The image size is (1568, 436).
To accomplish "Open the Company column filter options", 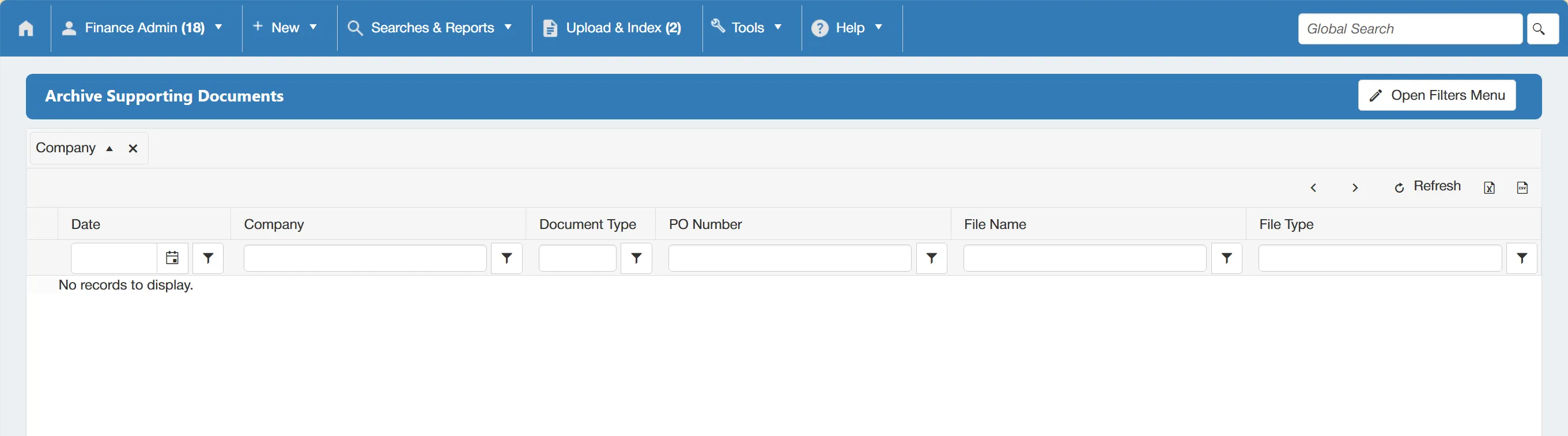I will tap(507, 258).
